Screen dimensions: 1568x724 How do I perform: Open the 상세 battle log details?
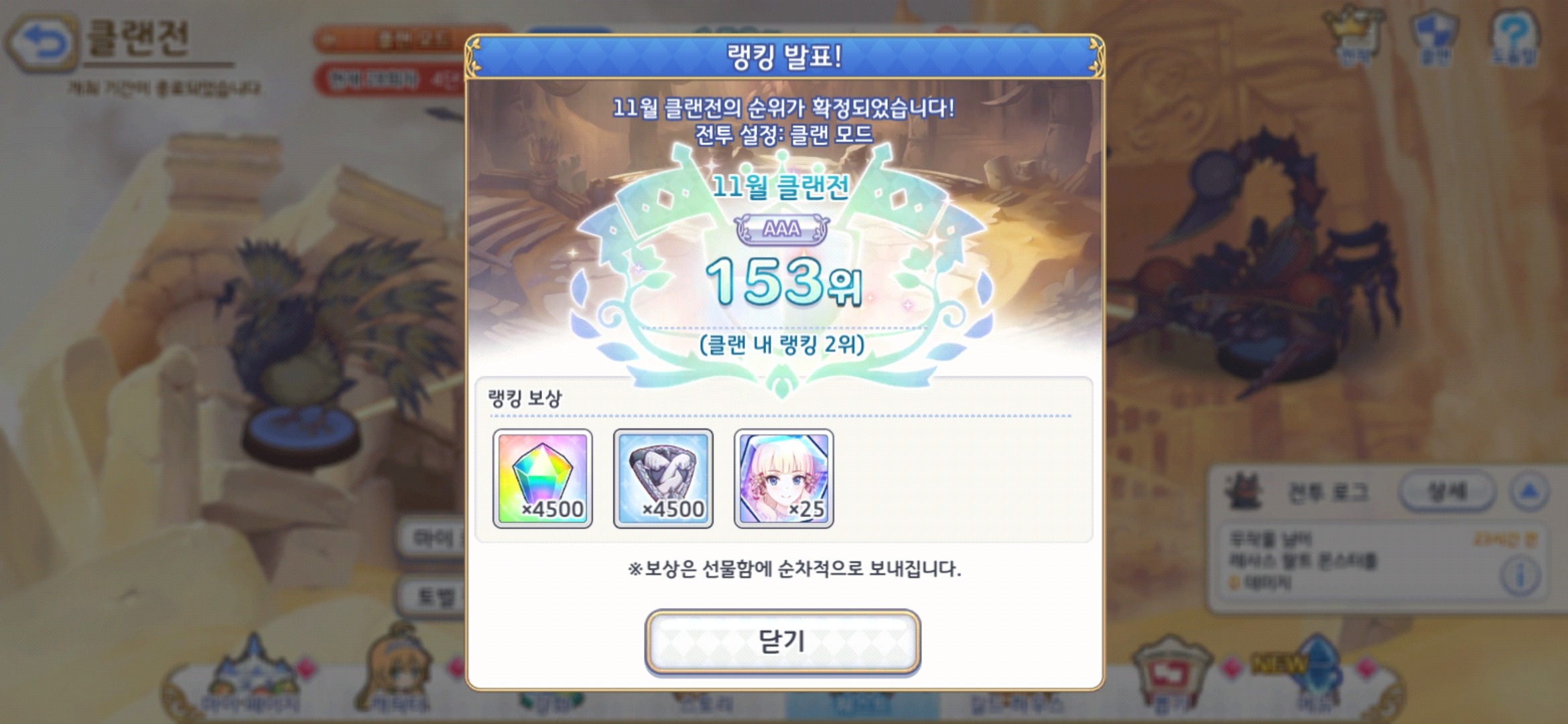coord(1447,492)
